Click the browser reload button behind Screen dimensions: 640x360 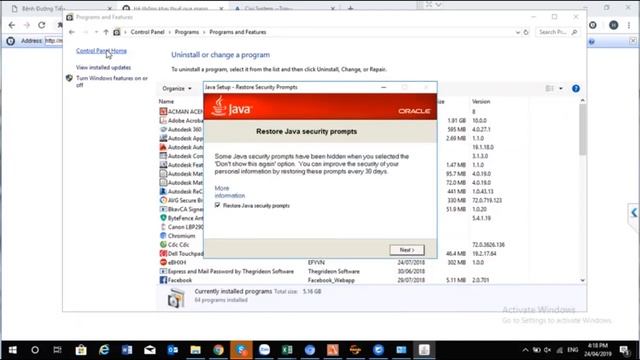(42, 25)
